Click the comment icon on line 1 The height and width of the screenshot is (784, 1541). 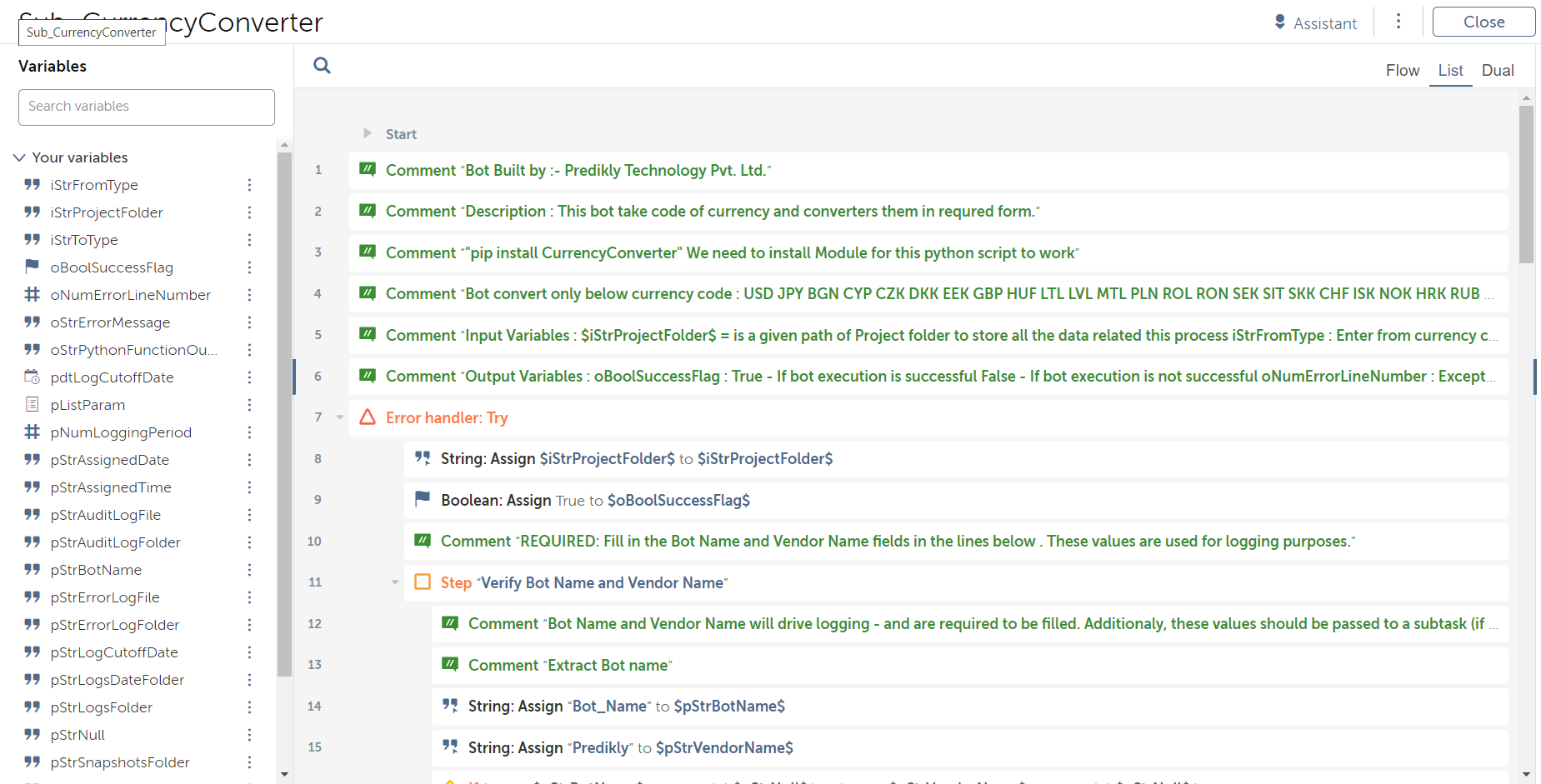coord(368,170)
